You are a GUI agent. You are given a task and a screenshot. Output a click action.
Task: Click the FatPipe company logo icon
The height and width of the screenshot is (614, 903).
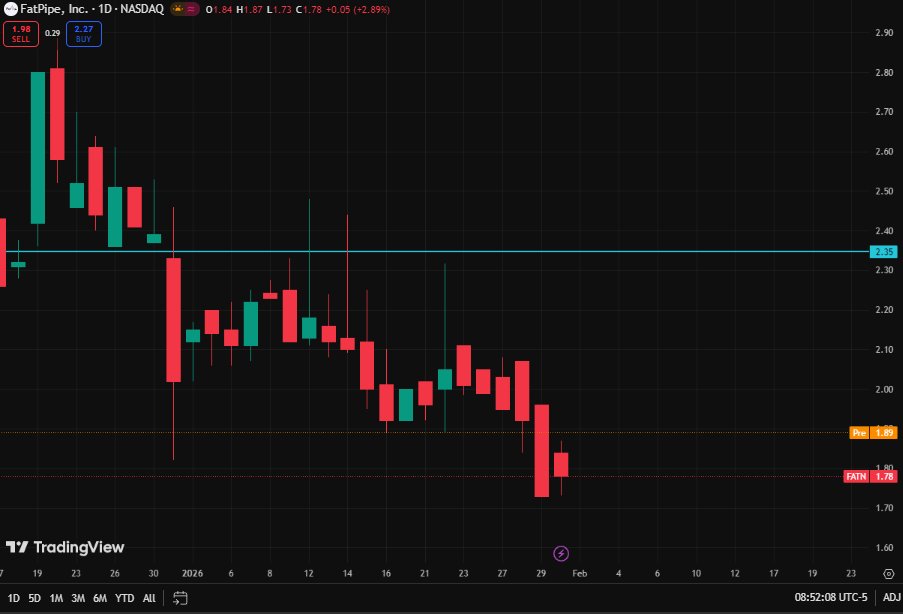[10, 9]
